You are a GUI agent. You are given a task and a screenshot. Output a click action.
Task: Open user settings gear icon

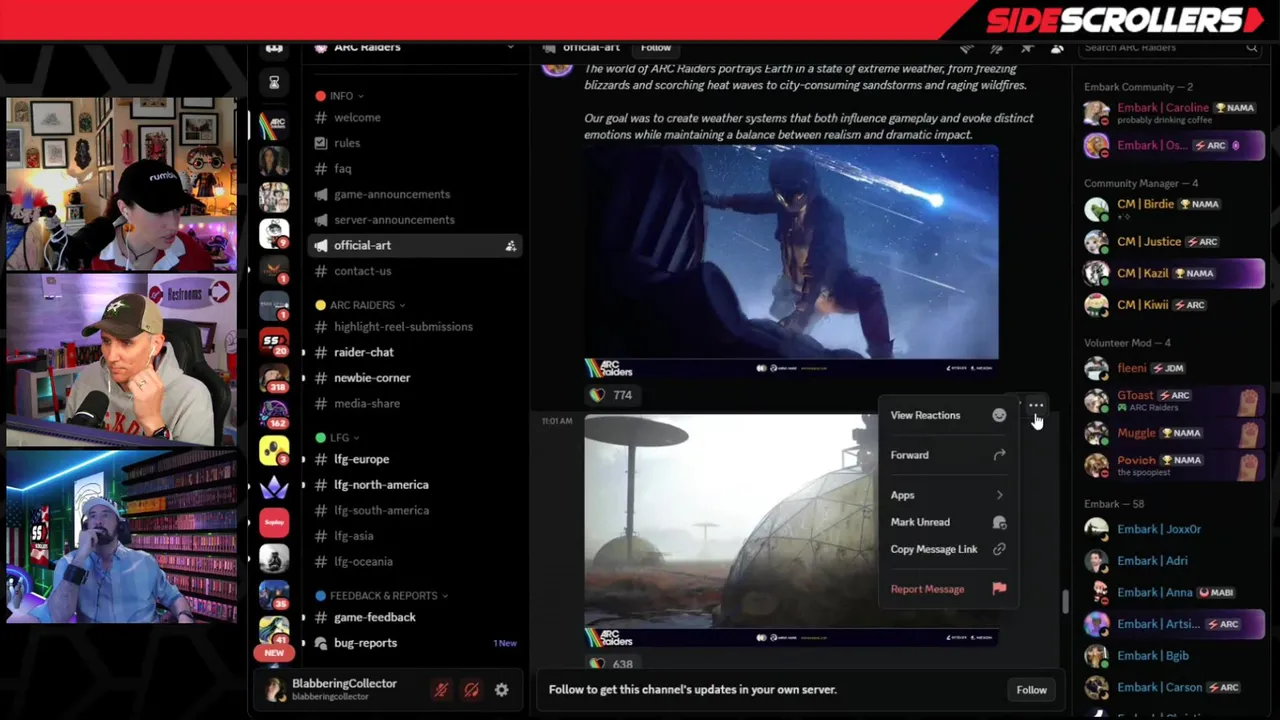[502, 690]
